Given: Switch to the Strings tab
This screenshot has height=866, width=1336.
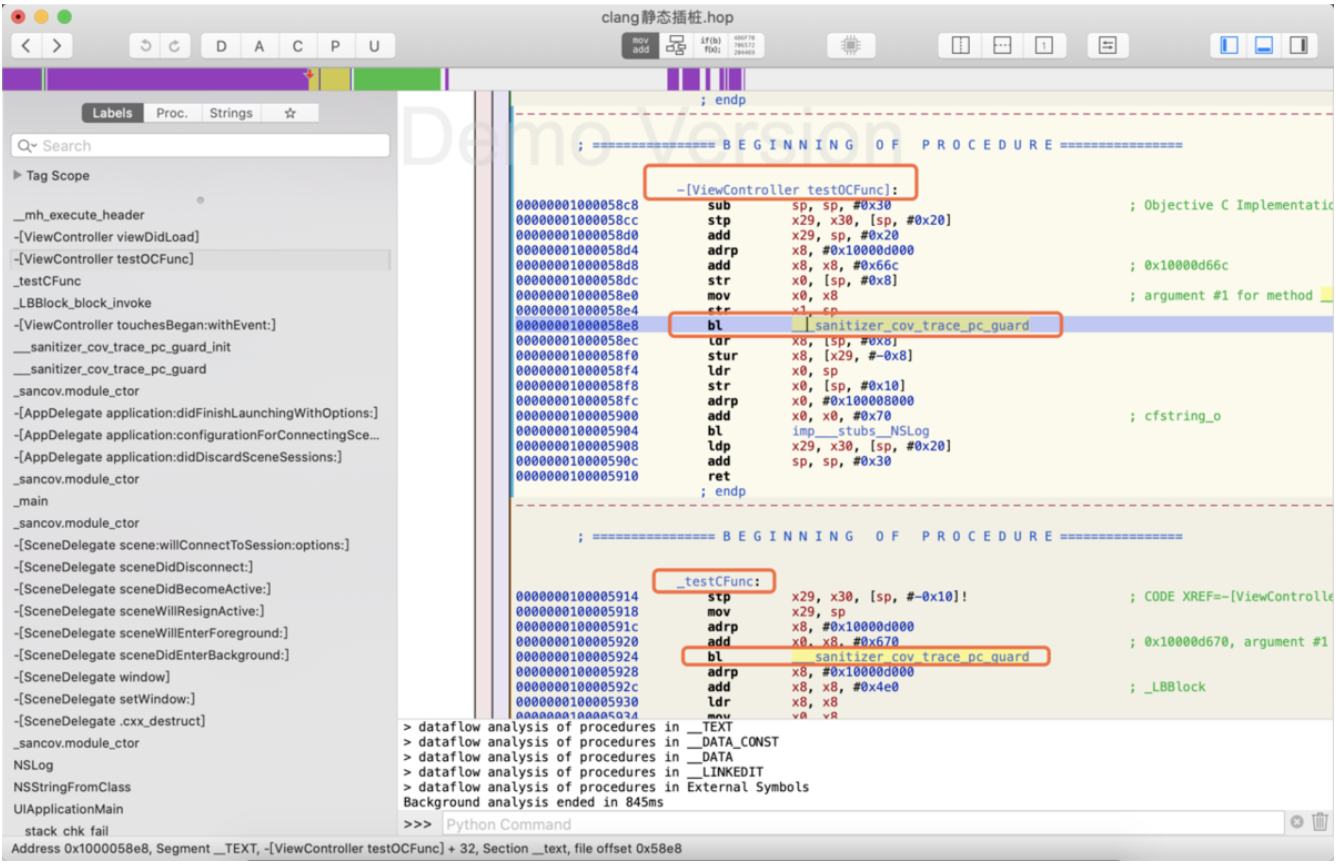Looking at the screenshot, I should 231,113.
